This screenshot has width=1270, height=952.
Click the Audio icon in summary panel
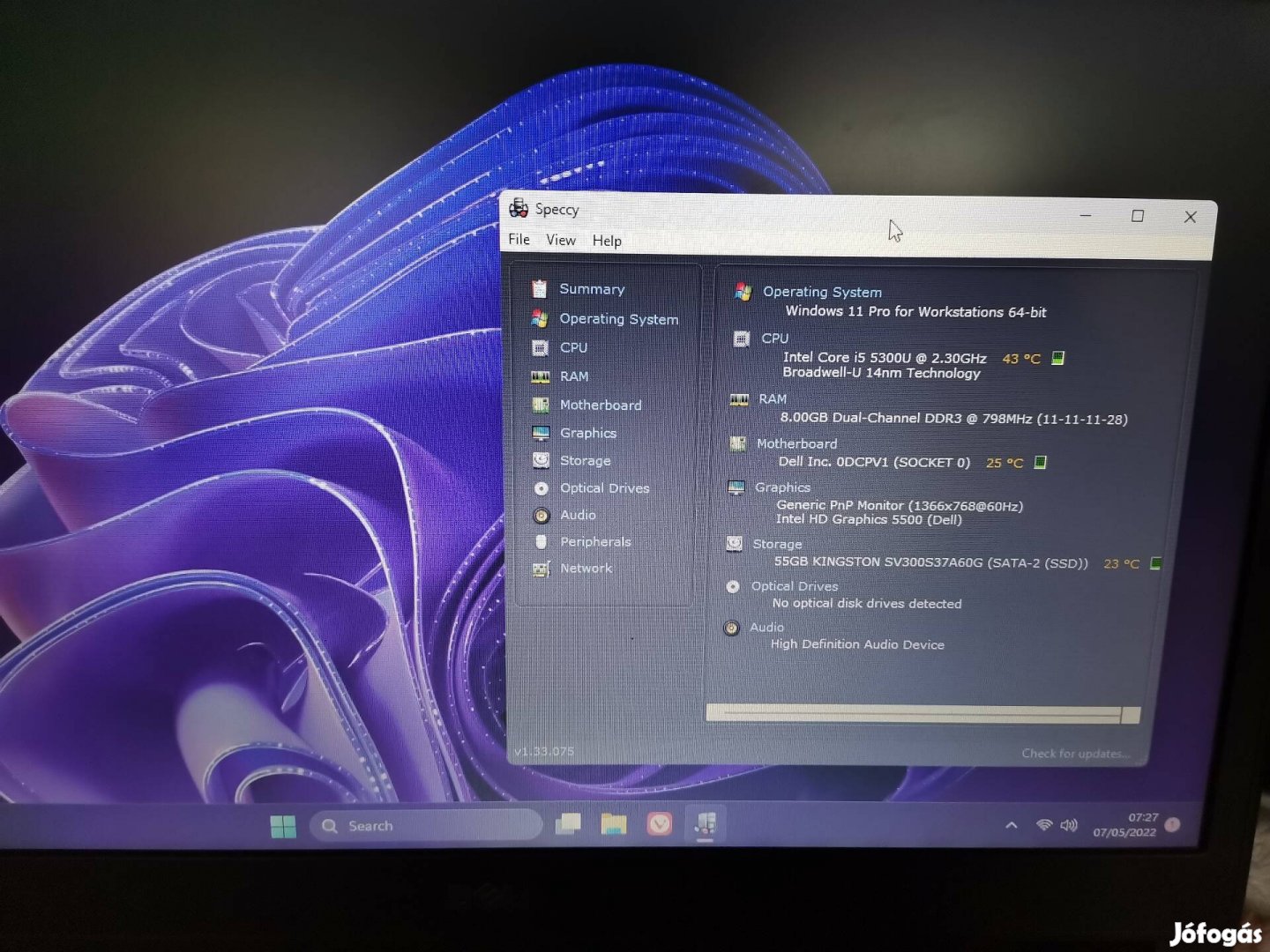(x=731, y=628)
